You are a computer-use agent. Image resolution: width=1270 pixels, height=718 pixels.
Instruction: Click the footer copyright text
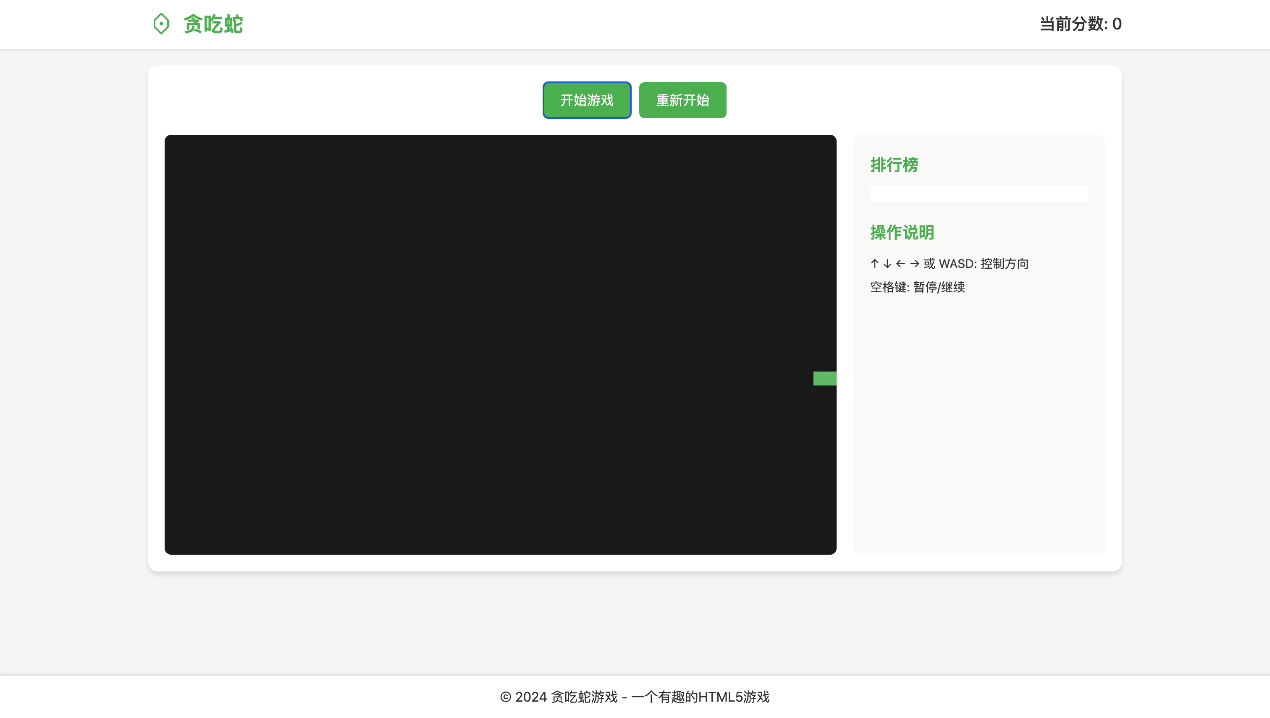[634, 697]
